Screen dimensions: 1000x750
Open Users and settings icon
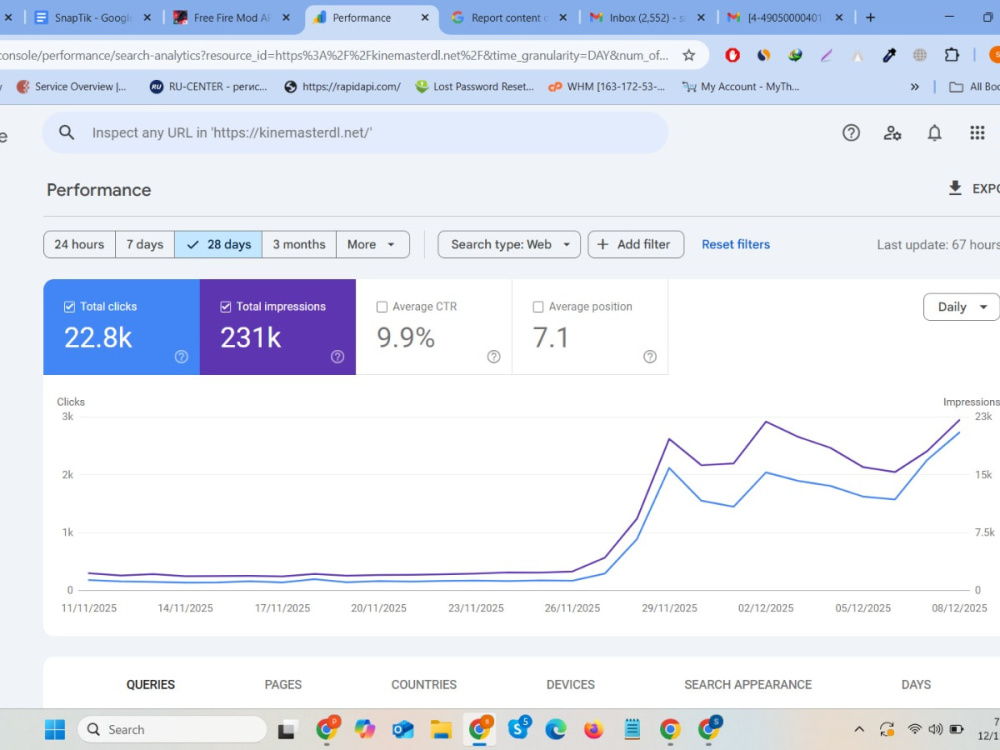[x=892, y=133]
